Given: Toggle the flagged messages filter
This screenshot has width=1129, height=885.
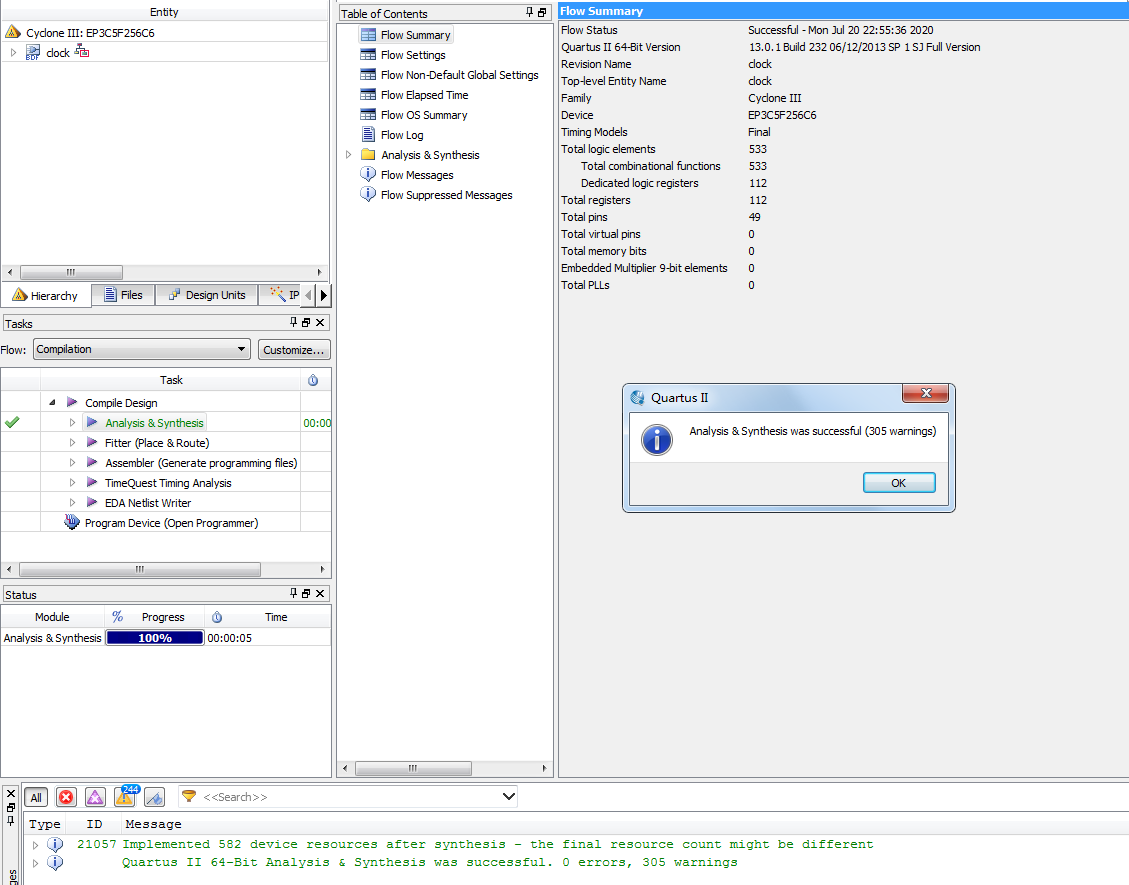Looking at the screenshot, I should (155, 797).
